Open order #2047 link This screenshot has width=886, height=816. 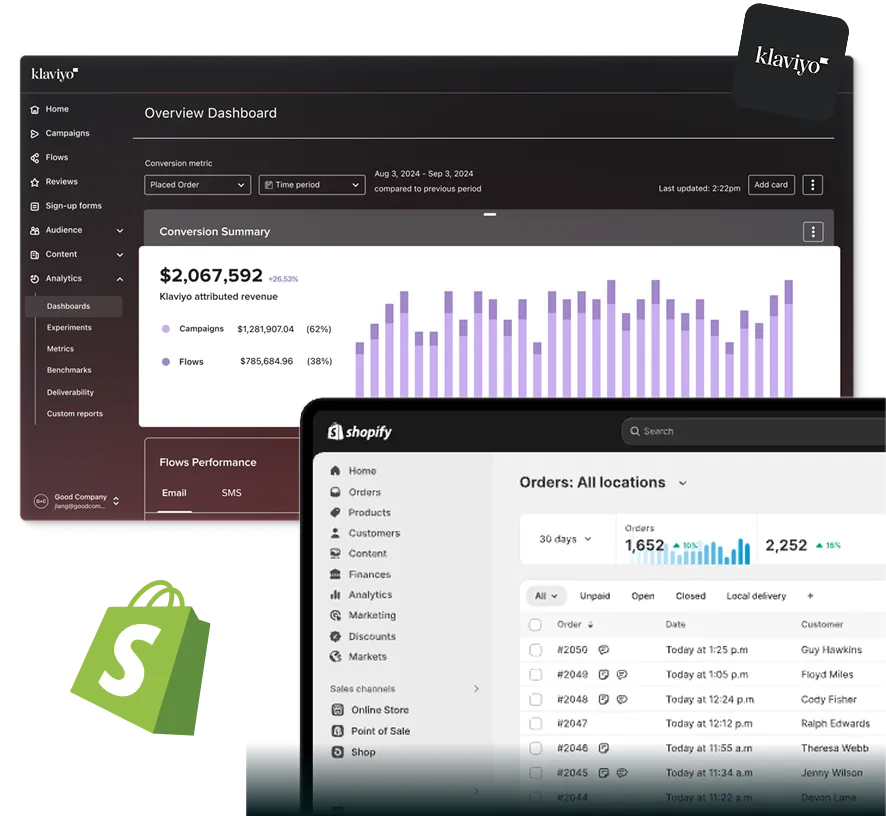(572, 724)
